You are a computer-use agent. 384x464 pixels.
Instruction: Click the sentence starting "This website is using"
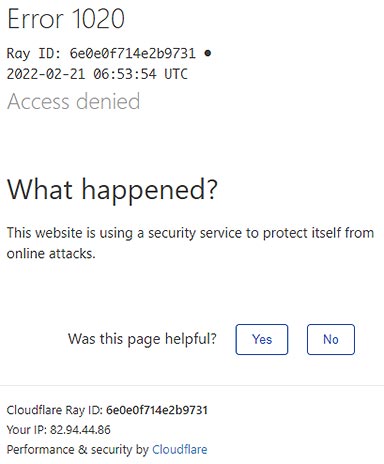190,243
